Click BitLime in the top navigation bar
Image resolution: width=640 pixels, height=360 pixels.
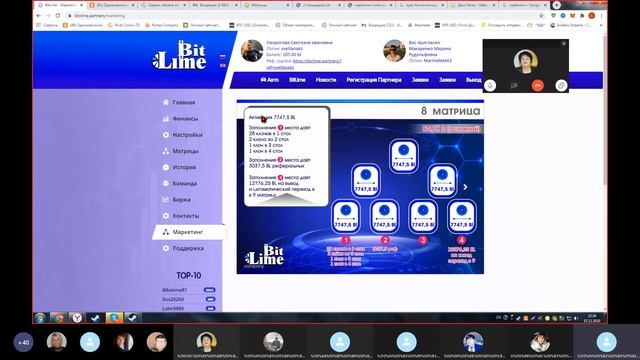click(297, 80)
